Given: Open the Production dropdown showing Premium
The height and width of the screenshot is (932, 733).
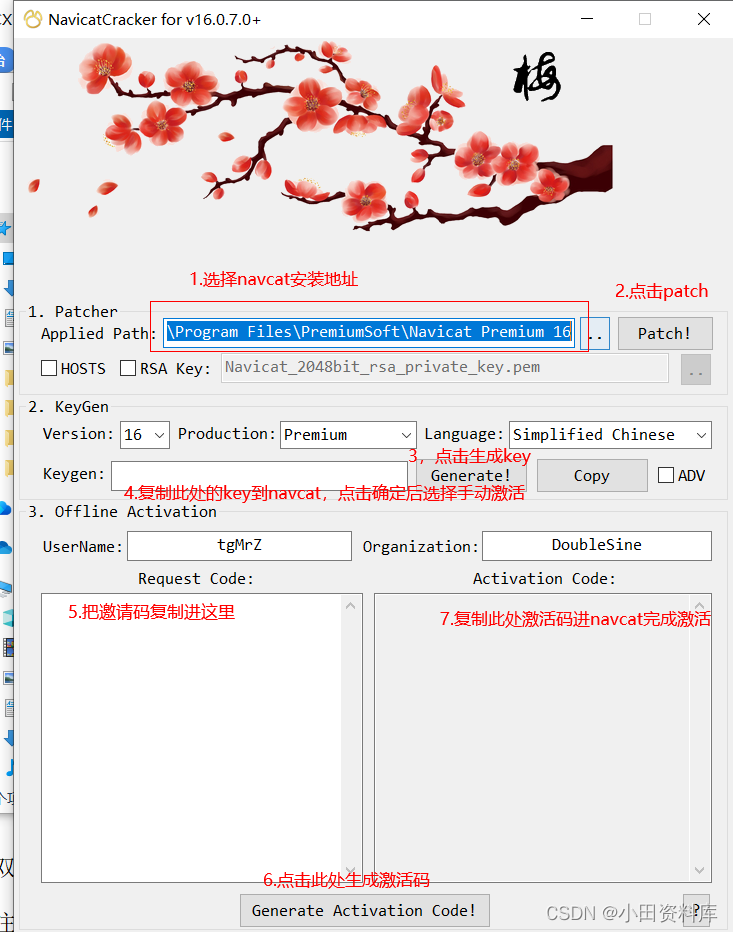Looking at the screenshot, I should pyautogui.click(x=348, y=435).
